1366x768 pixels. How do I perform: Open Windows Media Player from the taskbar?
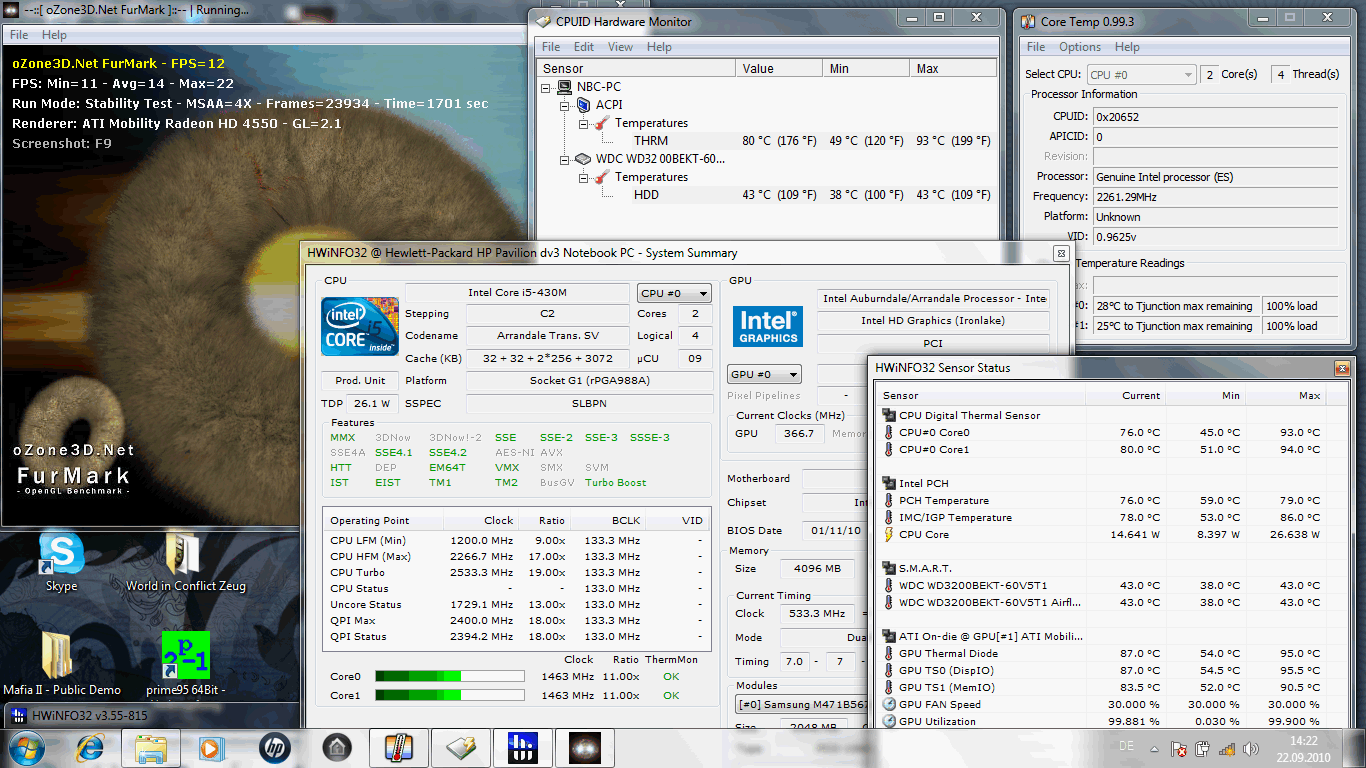[212, 748]
